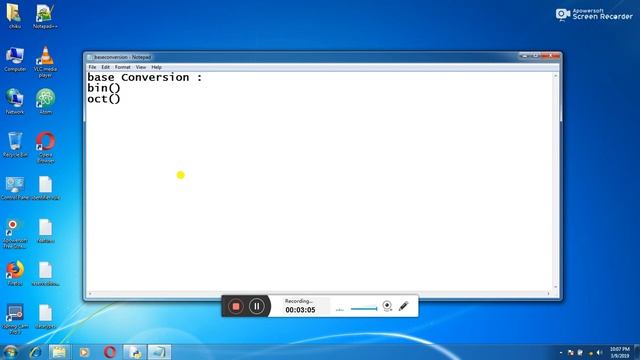Select the Control Panel desktop icon
640x360 pixels.
(x=15, y=188)
